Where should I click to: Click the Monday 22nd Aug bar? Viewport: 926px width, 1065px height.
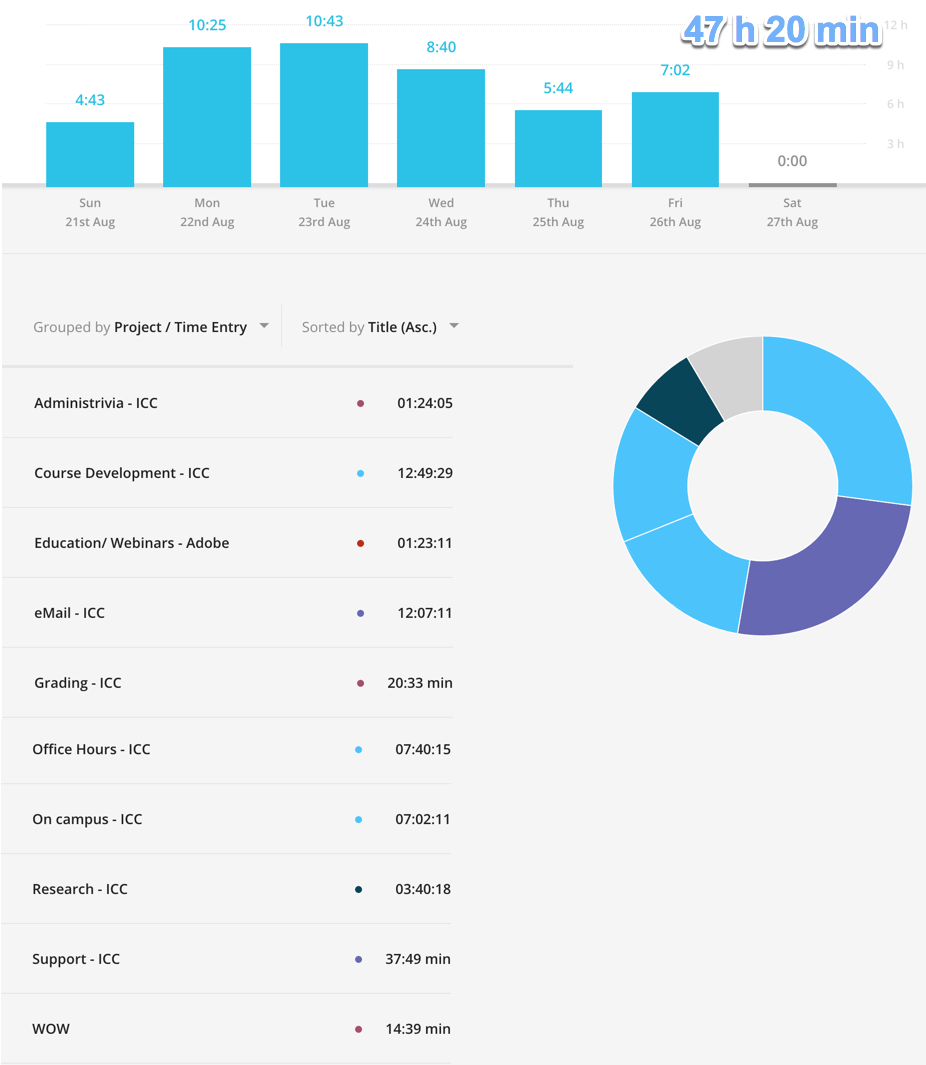207,117
